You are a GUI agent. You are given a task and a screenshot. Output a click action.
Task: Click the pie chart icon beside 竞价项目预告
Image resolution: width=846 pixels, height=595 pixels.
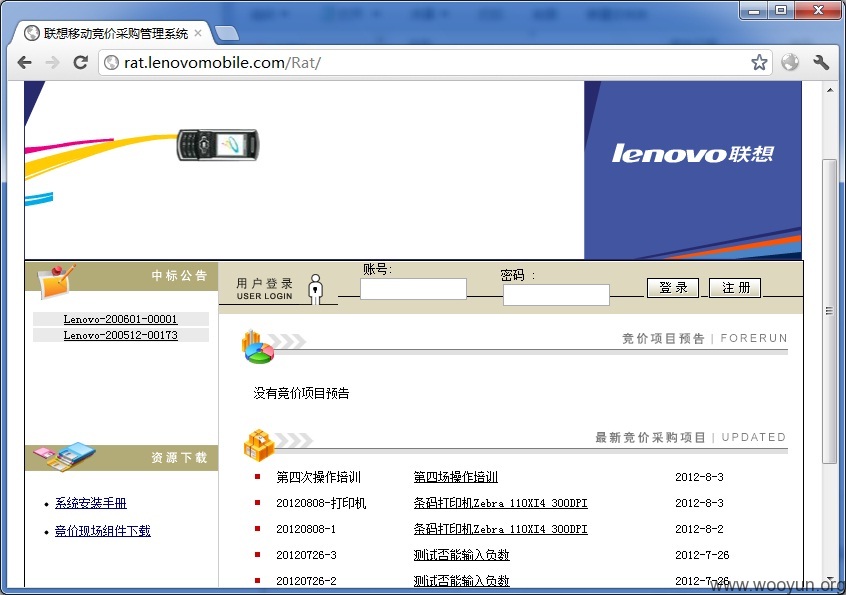point(257,347)
